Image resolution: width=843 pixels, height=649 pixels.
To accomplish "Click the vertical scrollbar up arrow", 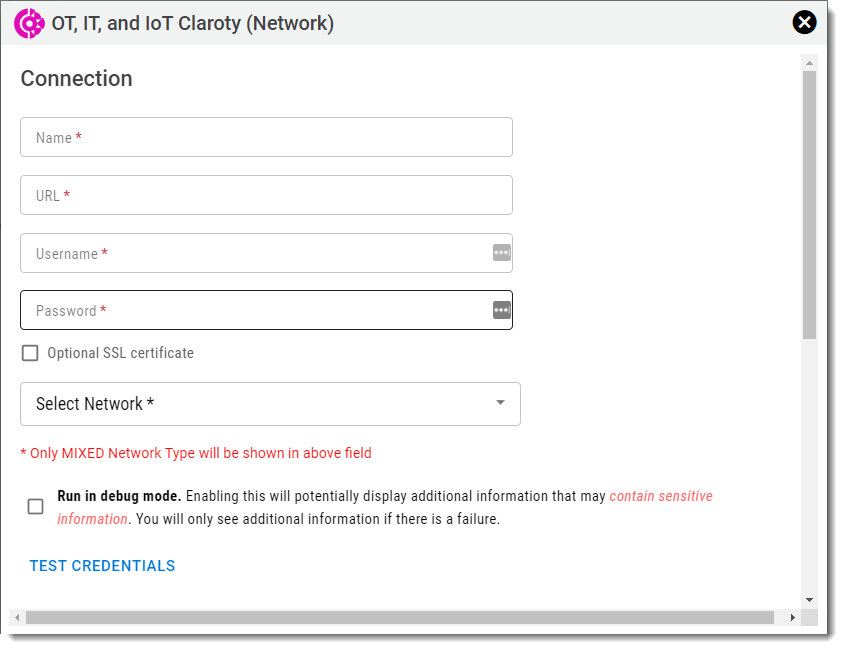I will point(810,62).
